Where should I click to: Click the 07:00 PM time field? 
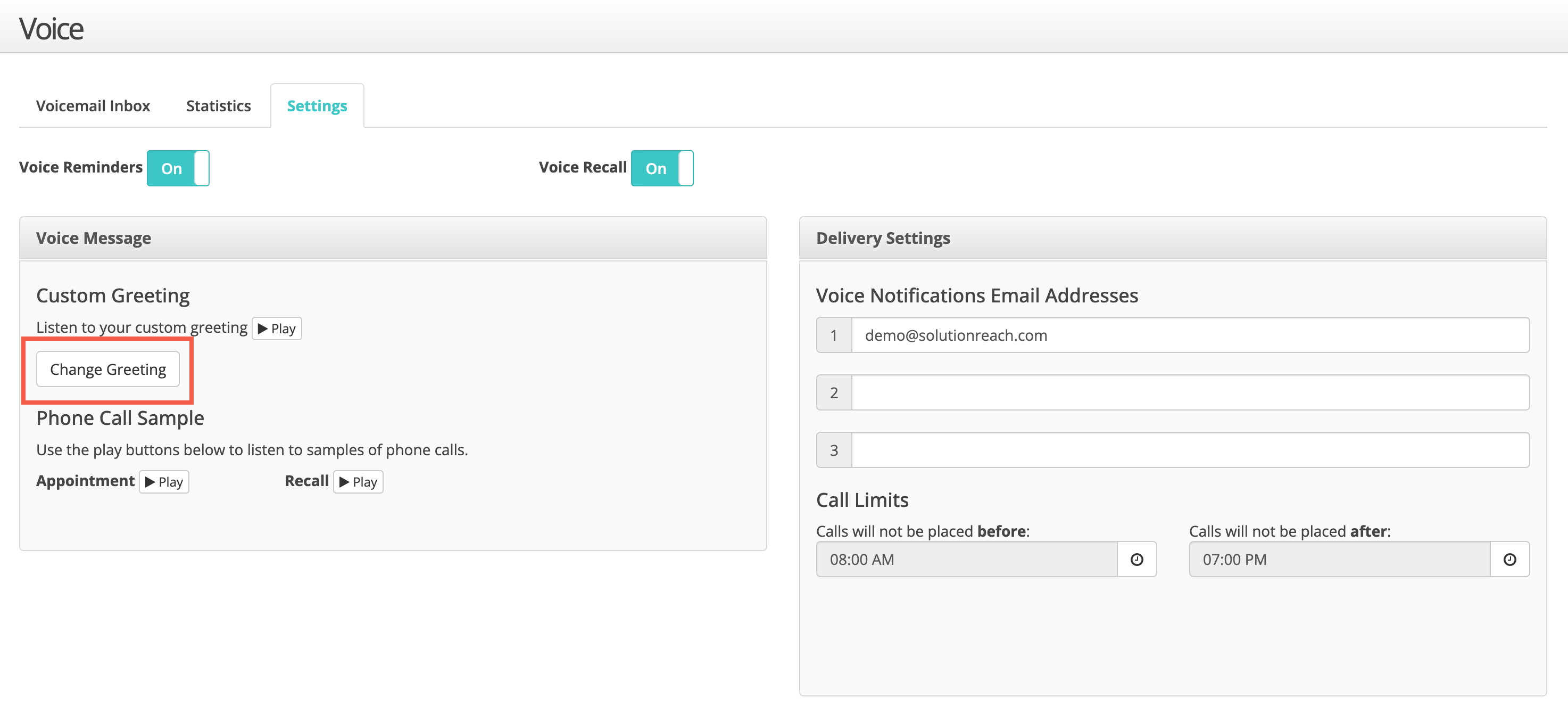(x=1340, y=559)
